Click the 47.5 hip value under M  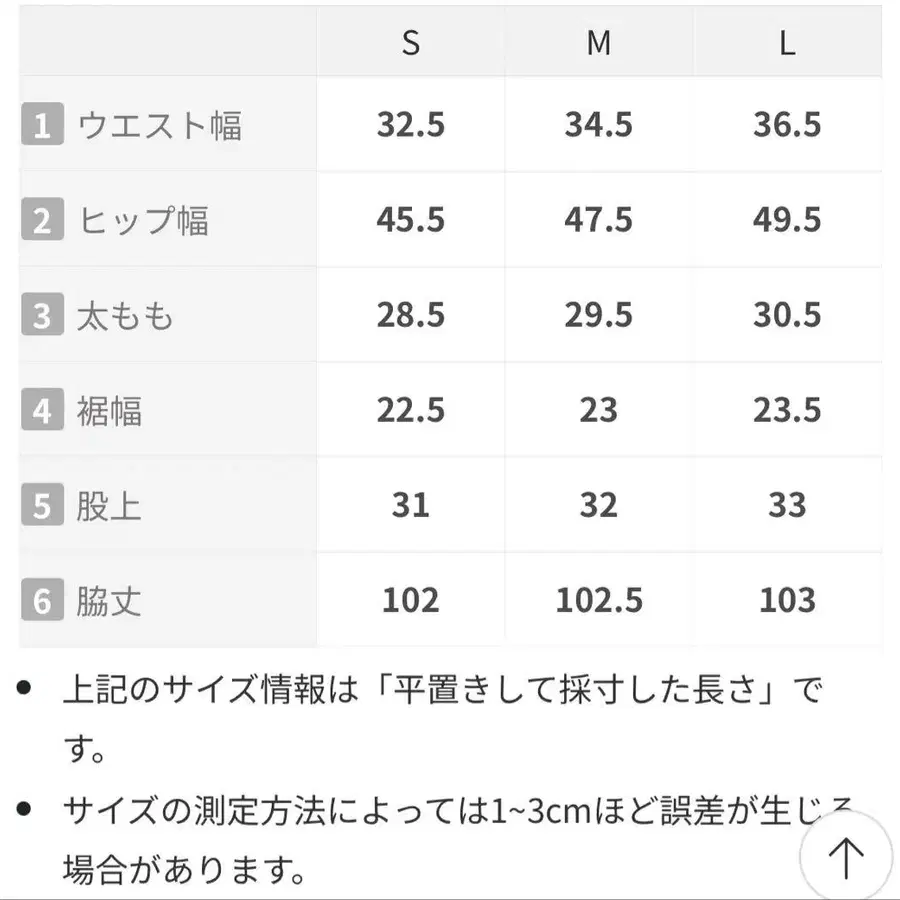pos(598,220)
